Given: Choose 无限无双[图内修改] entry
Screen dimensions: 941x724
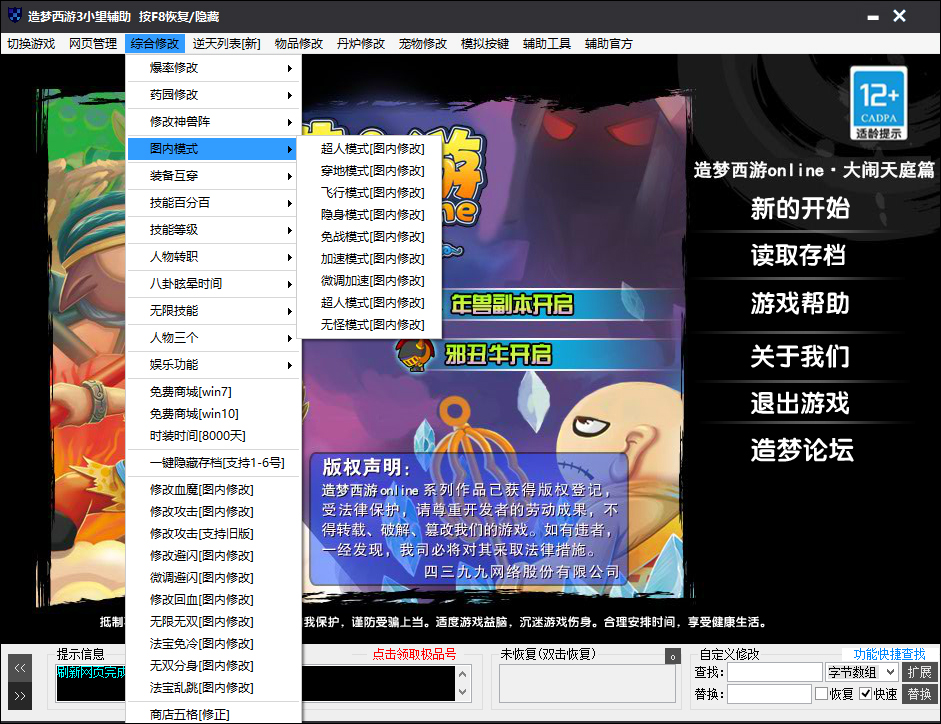Looking at the screenshot, I should (213, 622).
